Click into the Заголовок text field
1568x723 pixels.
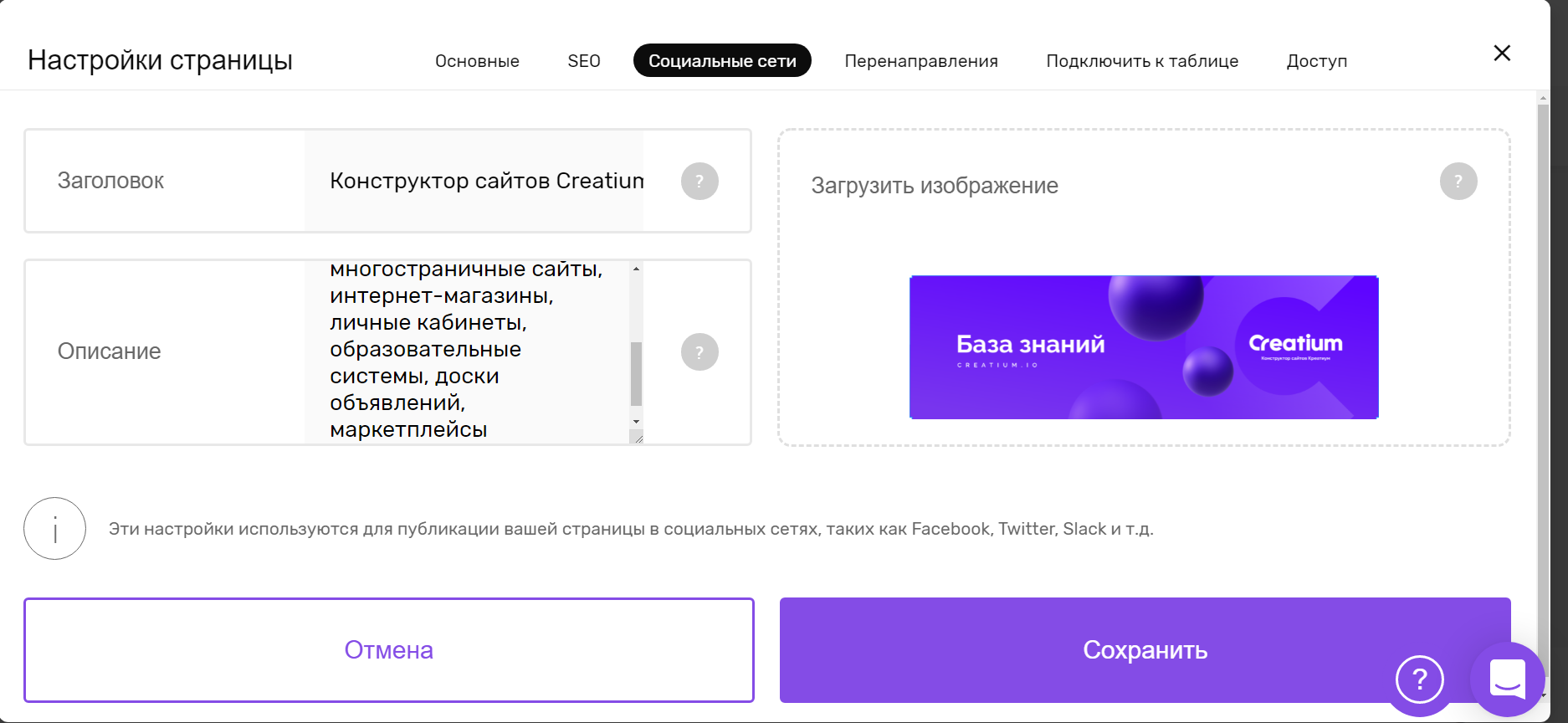(474, 181)
